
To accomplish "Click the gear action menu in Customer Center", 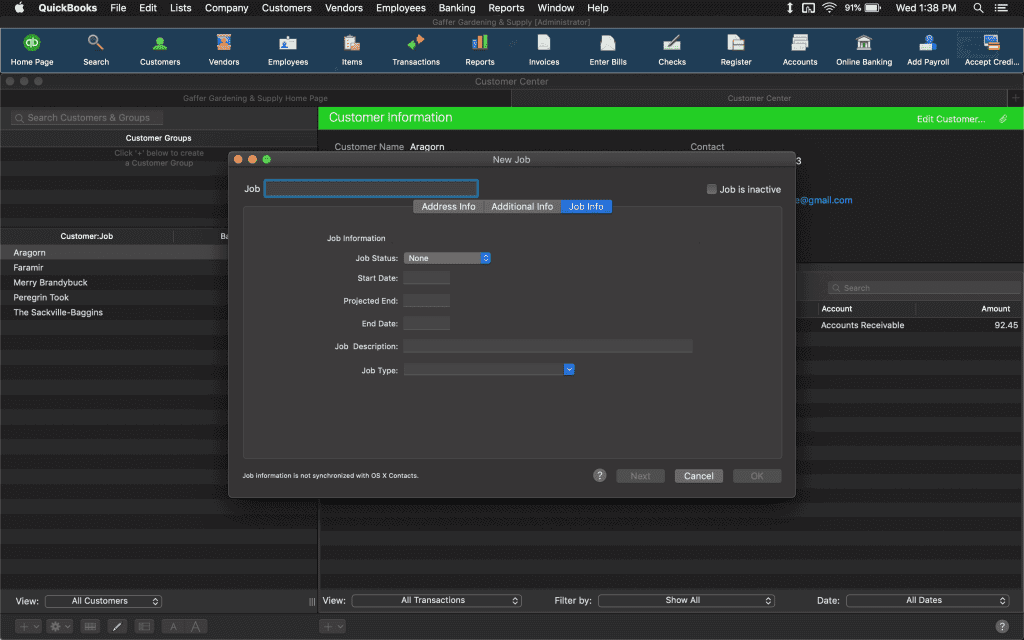I will coord(59,626).
